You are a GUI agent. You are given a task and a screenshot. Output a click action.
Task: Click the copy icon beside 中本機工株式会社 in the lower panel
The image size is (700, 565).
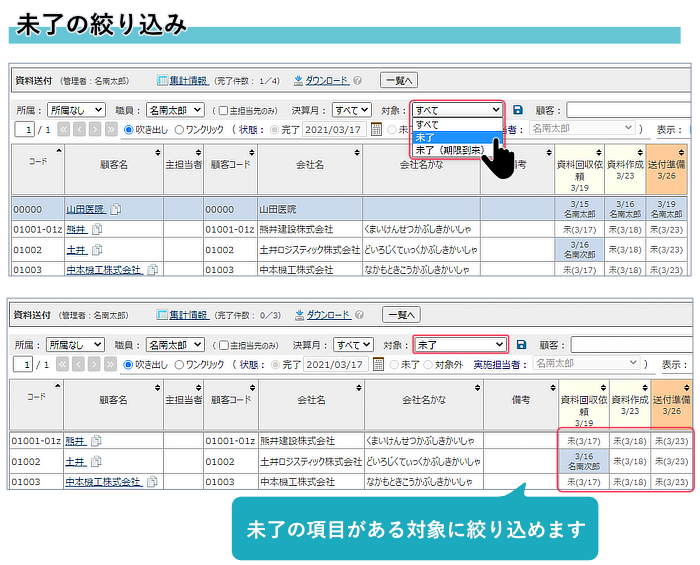[x=151, y=481]
